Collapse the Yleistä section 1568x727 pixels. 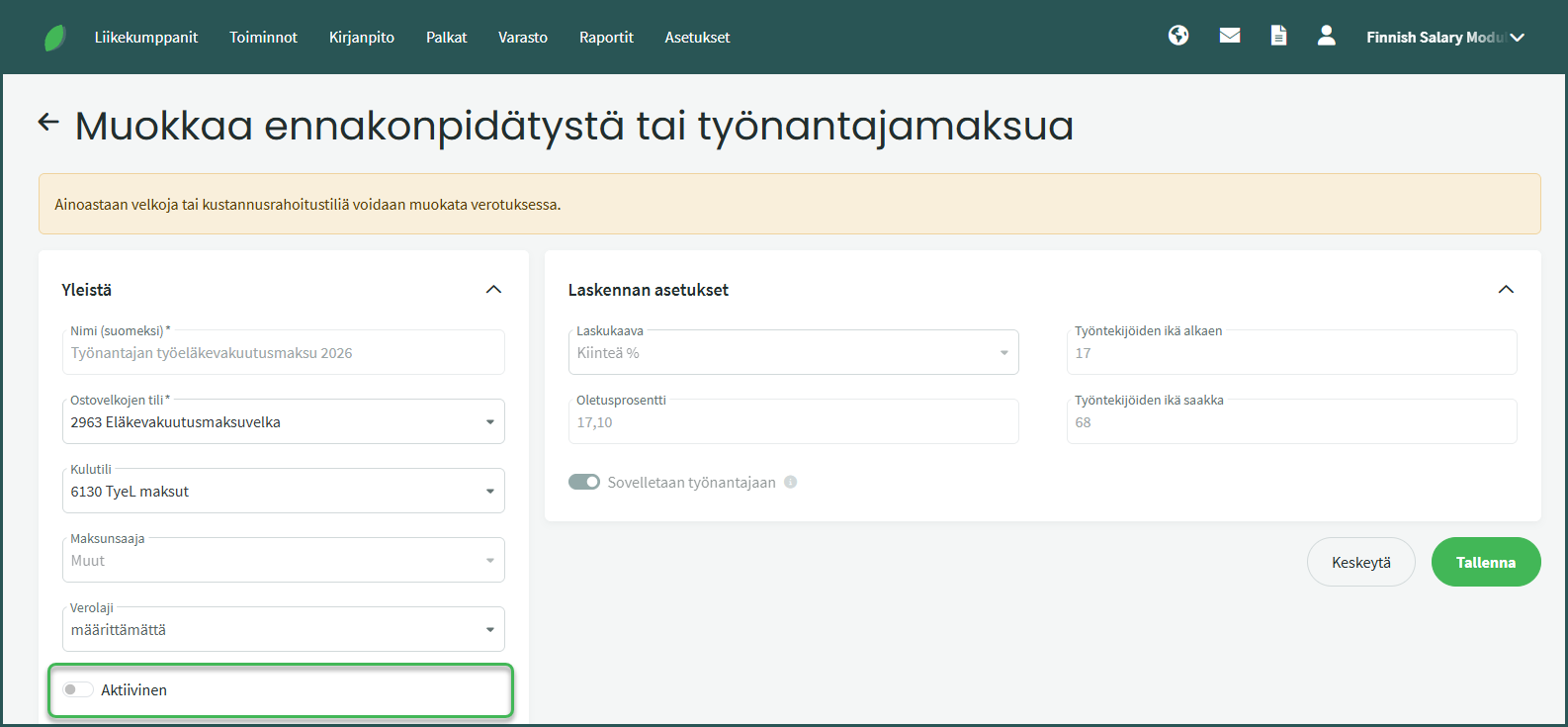pyautogui.click(x=493, y=290)
